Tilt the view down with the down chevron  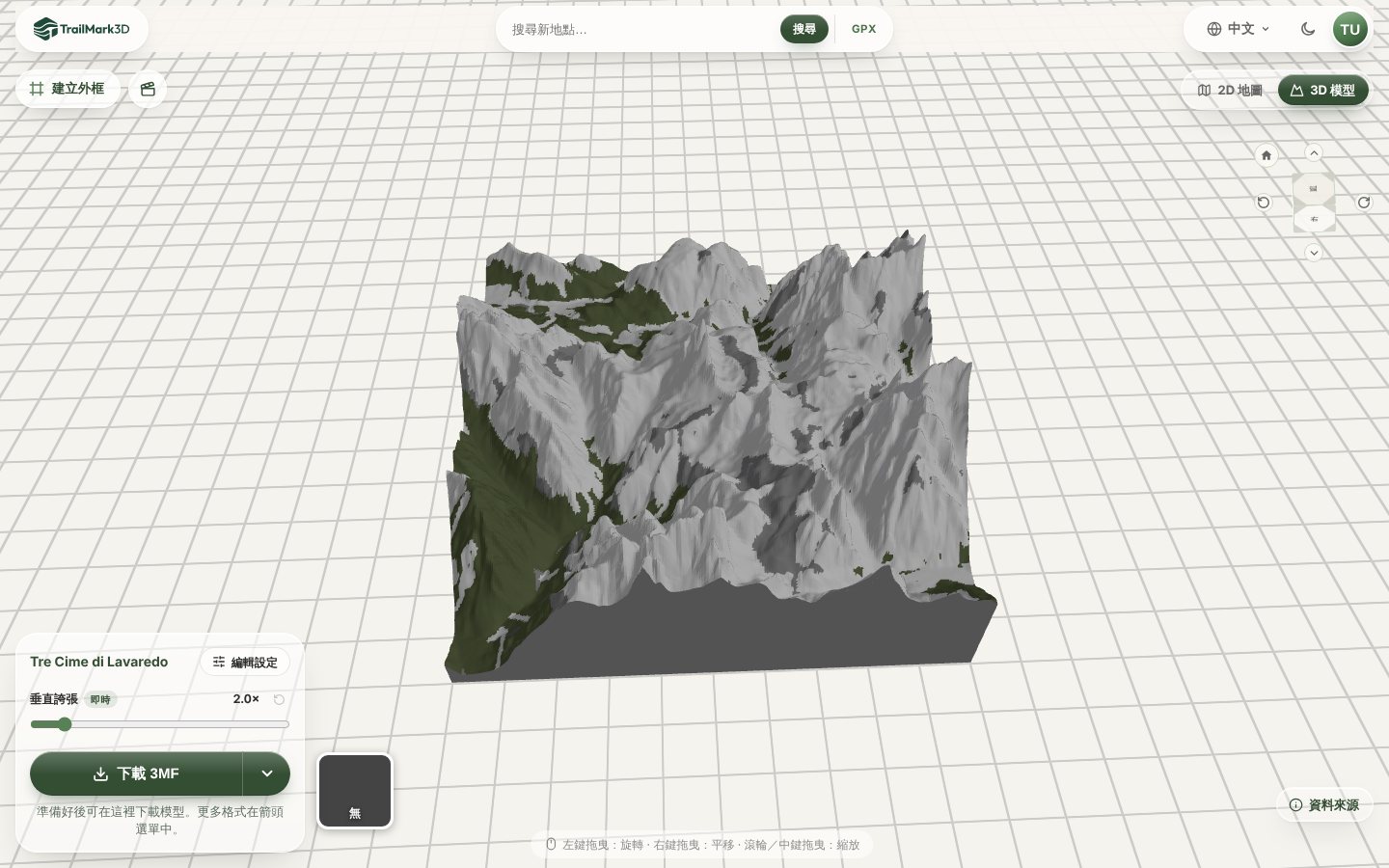coord(1314,253)
